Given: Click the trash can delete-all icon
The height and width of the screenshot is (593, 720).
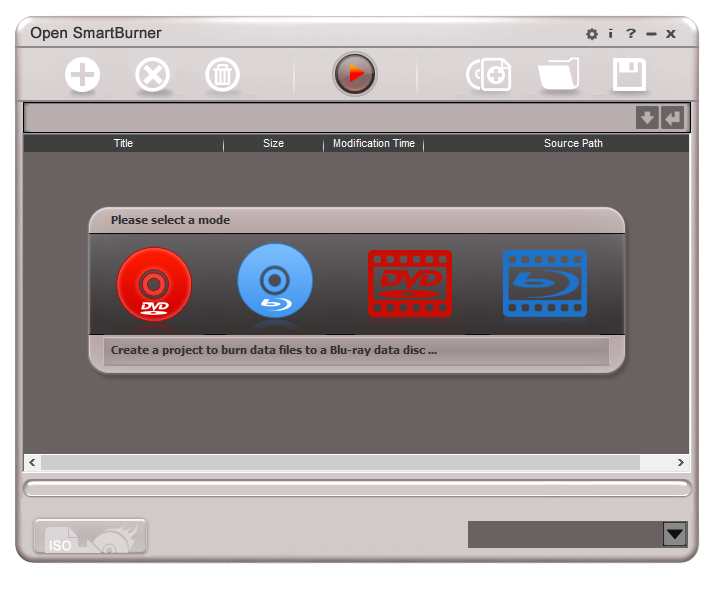Looking at the screenshot, I should pyautogui.click(x=222, y=74).
